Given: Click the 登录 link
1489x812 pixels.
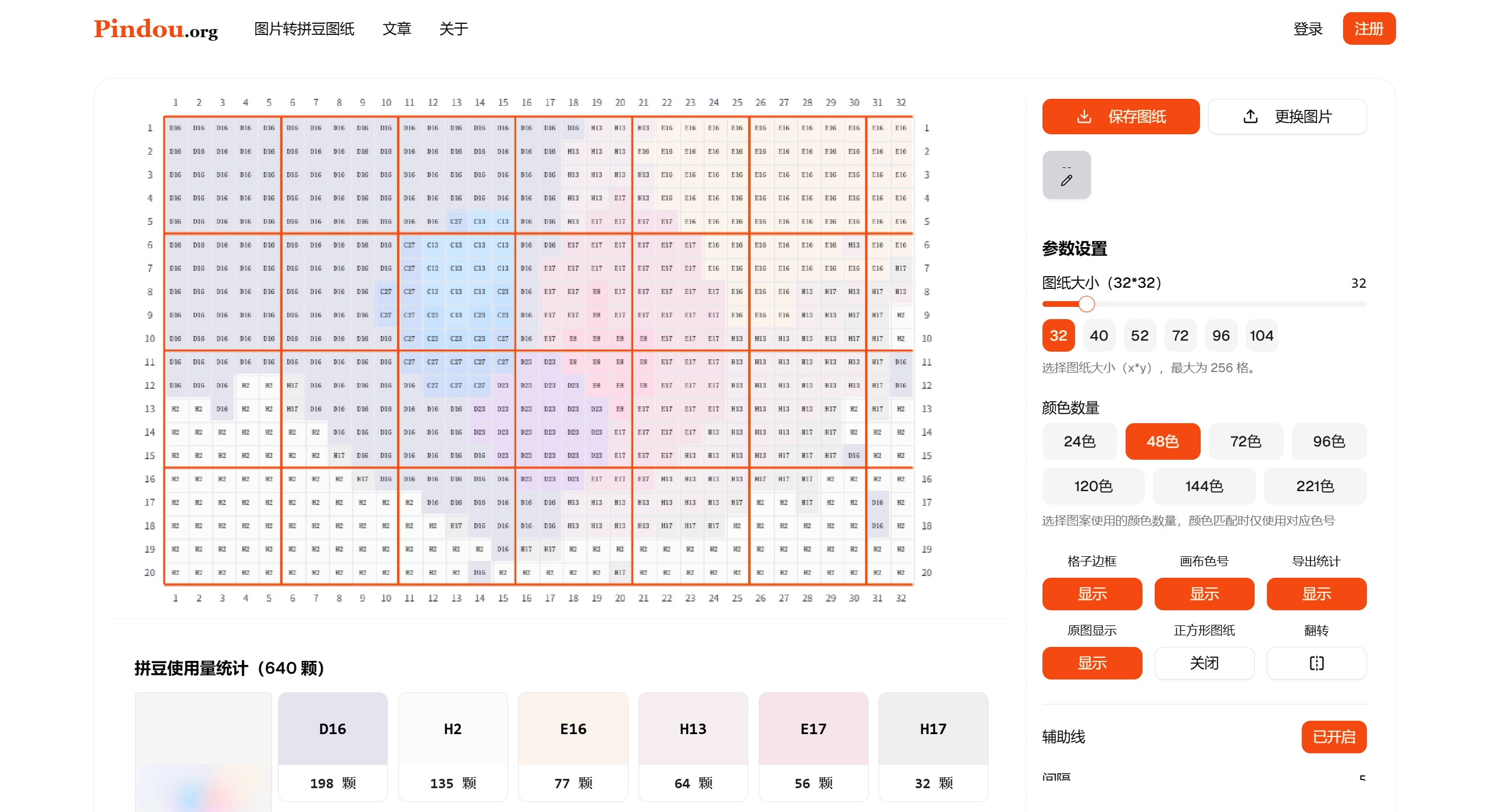Looking at the screenshot, I should click(1308, 29).
